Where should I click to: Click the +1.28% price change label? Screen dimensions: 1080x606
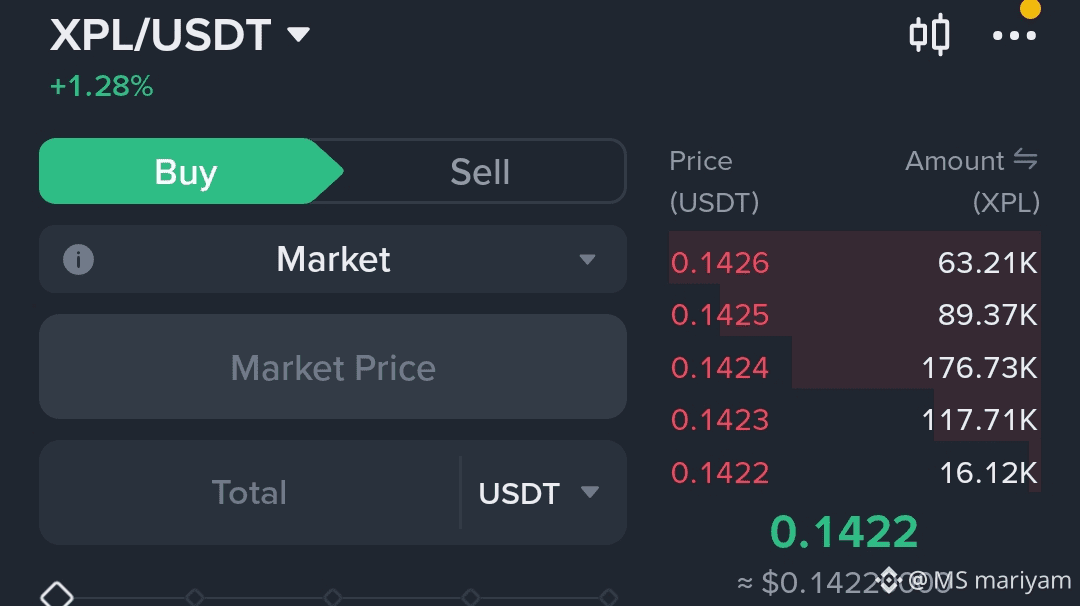pyautogui.click(x=102, y=86)
